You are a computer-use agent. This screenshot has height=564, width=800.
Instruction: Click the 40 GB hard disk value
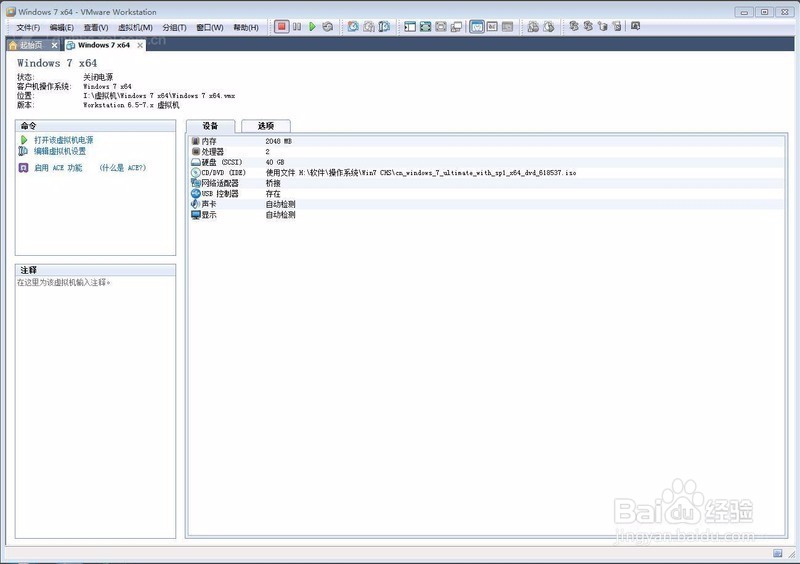point(274,162)
